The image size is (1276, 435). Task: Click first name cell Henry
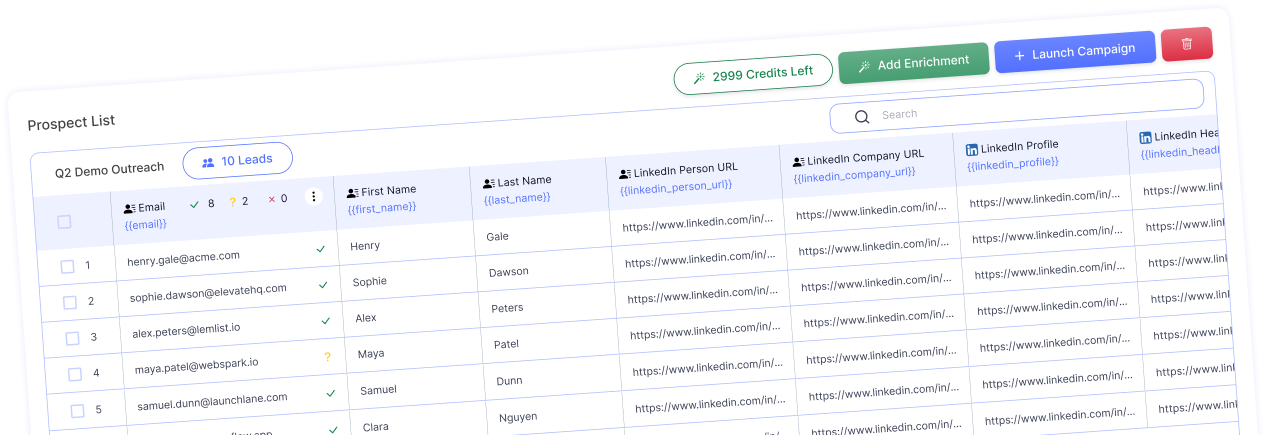[x=365, y=246]
